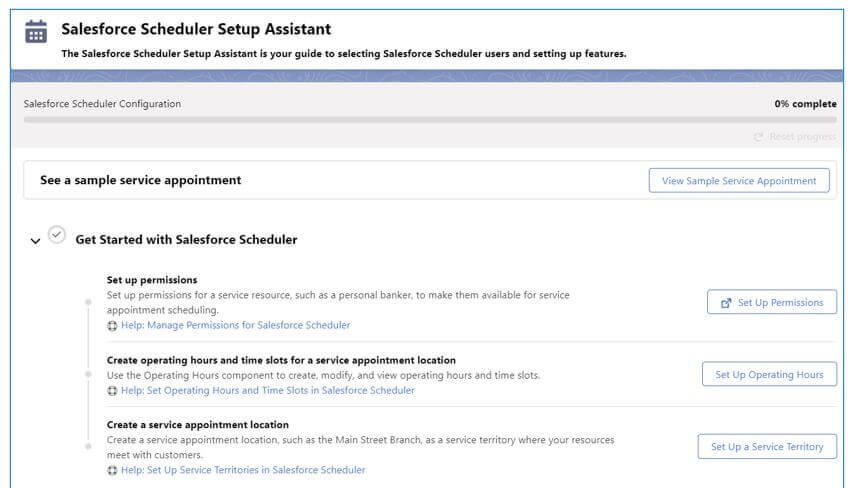Open View Sample Service Appointment
855x488 pixels.
click(739, 180)
